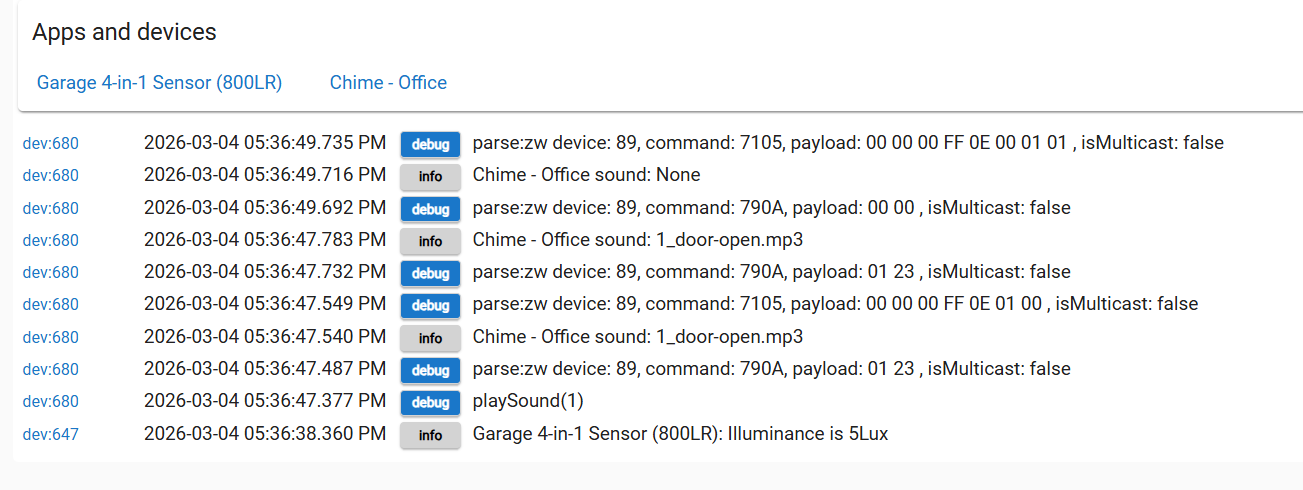Image resolution: width=1303 pixels, height=490 pixels.
Task: Click dev:680 link at 05:36:47.732 PM
Action: [50, 273]
